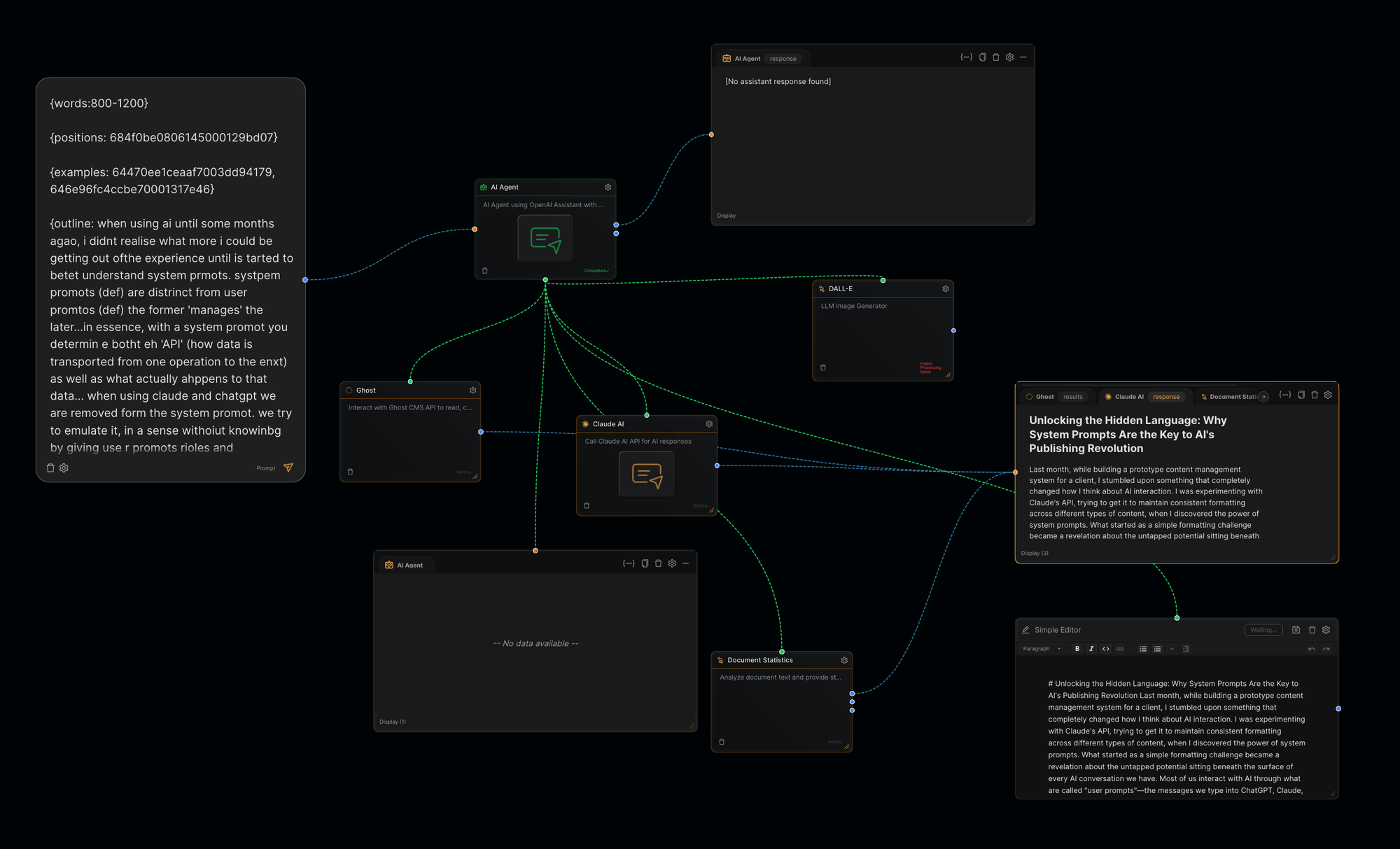Open Claude AI node settings gear
1400x849 pixels.
[x=709, y=424]
